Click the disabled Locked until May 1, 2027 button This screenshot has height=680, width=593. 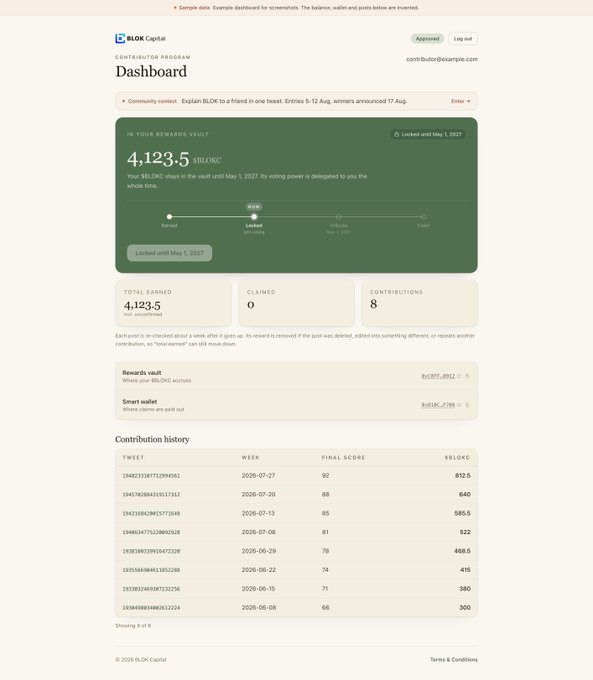(x=170, y=253)
